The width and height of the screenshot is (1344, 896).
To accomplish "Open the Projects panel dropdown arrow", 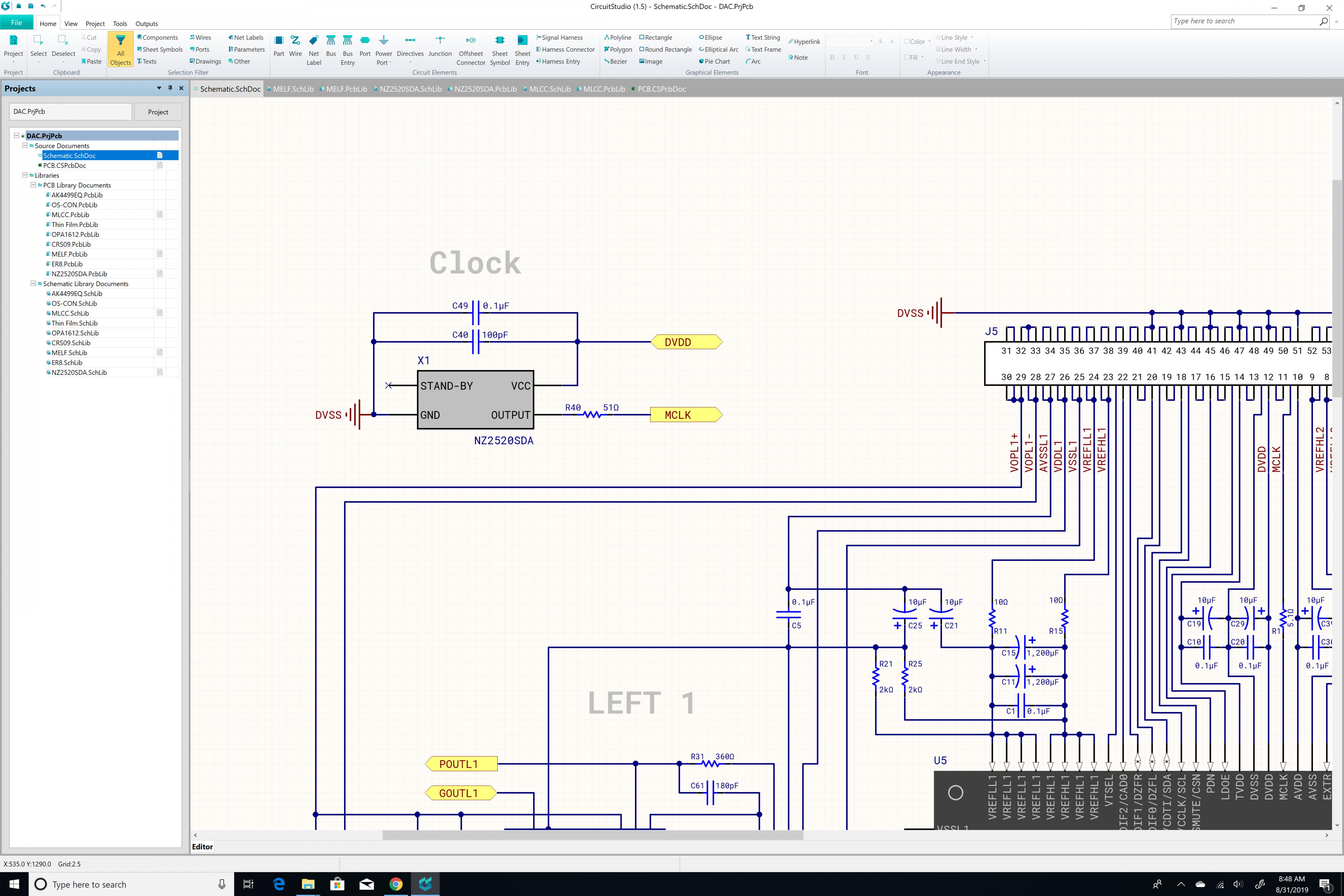I will pos(159,88).
